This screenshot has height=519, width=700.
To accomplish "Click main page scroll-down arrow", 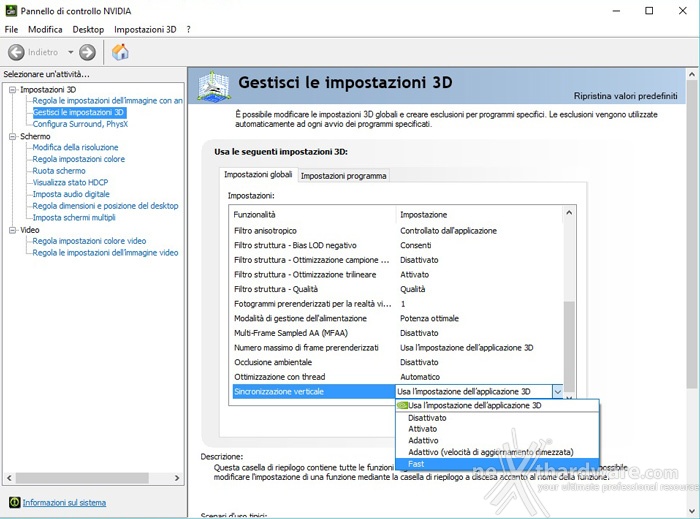I will click(692, 511).
